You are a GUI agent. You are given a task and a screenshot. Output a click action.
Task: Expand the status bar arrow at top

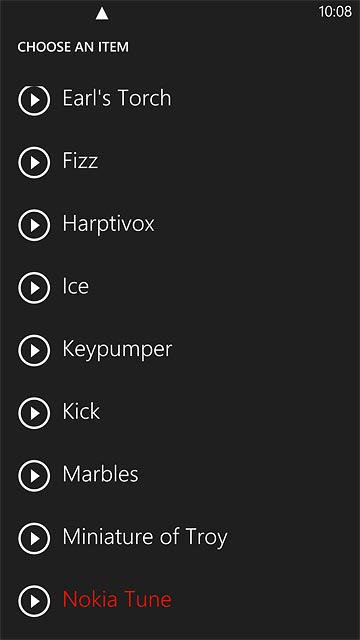tap(102, 14)
